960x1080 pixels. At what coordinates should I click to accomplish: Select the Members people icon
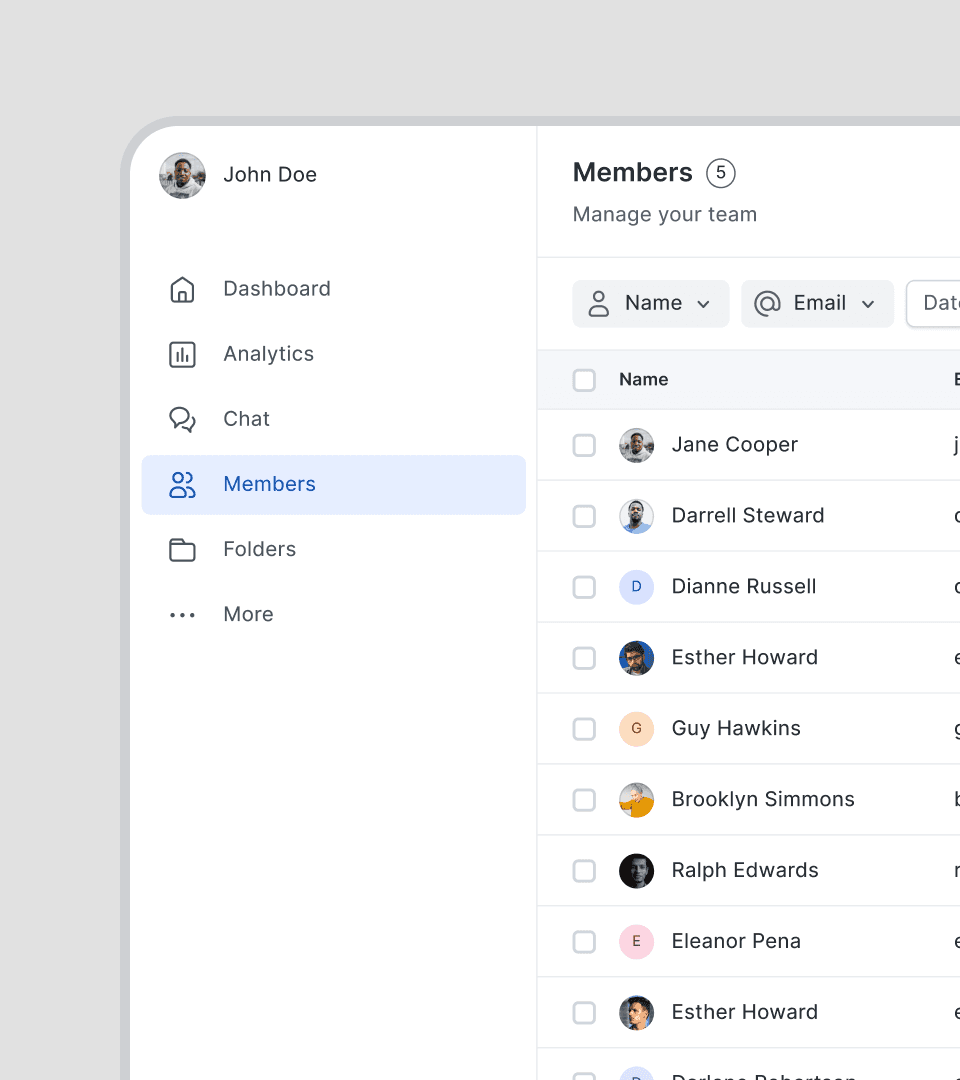(183, 484)
